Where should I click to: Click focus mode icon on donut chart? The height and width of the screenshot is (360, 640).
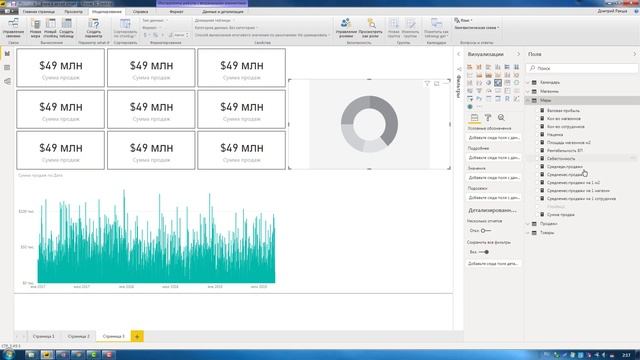coord(437,83)
